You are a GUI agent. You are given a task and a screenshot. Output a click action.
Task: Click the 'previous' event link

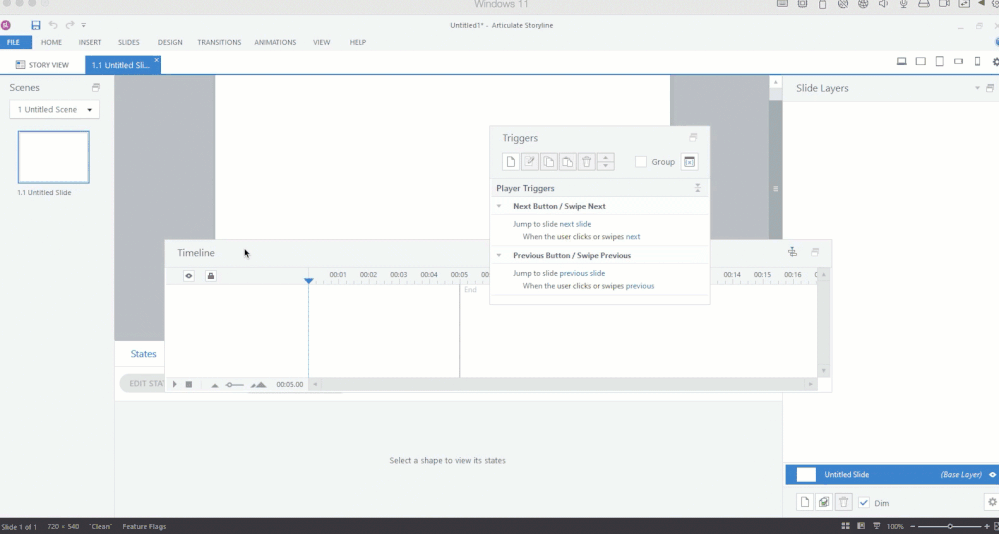tap(640, 286)
